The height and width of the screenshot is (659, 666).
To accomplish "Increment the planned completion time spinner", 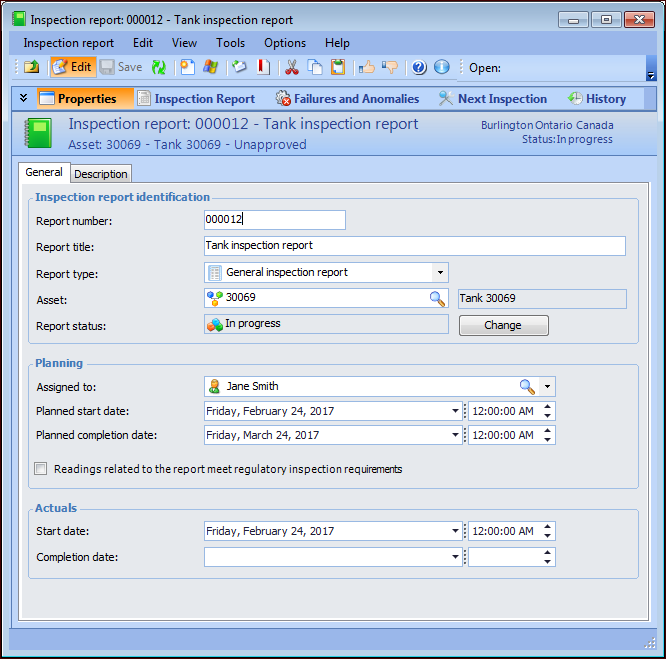I will pos(548,431).
